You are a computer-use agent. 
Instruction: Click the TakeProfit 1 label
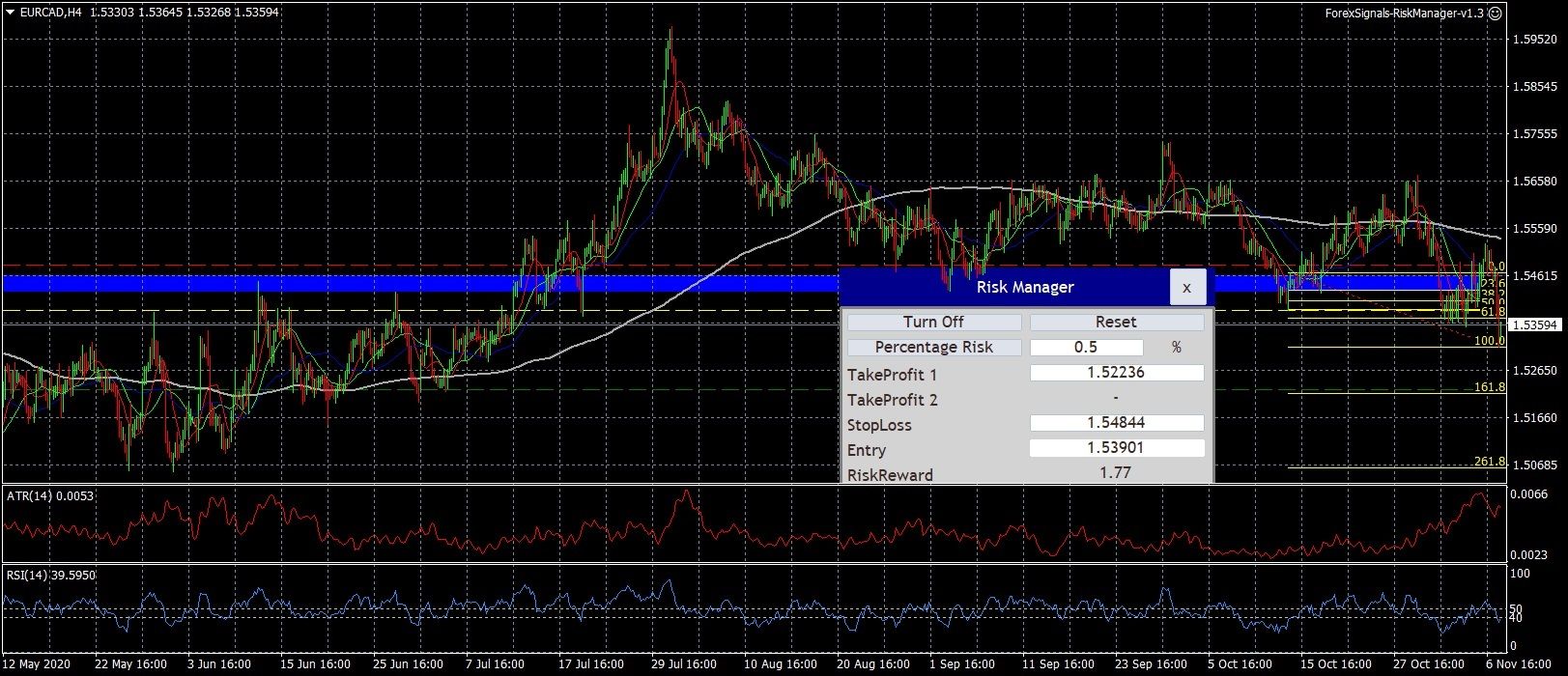click(x=892, y=375)
